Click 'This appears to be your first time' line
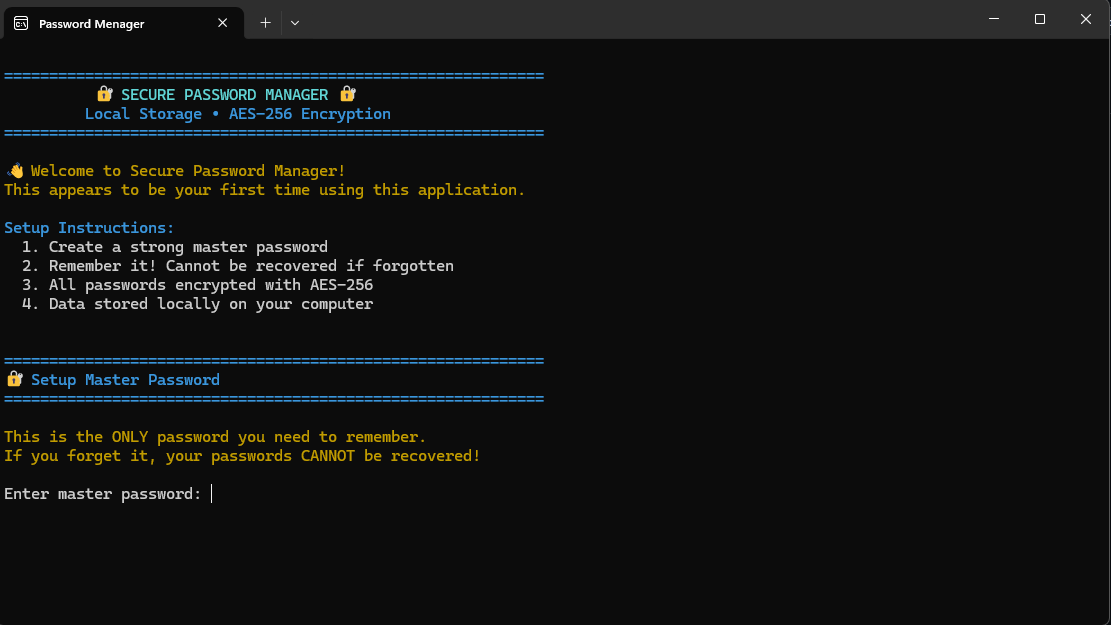Screen dimensions: 1111x625 coord(264,190)
